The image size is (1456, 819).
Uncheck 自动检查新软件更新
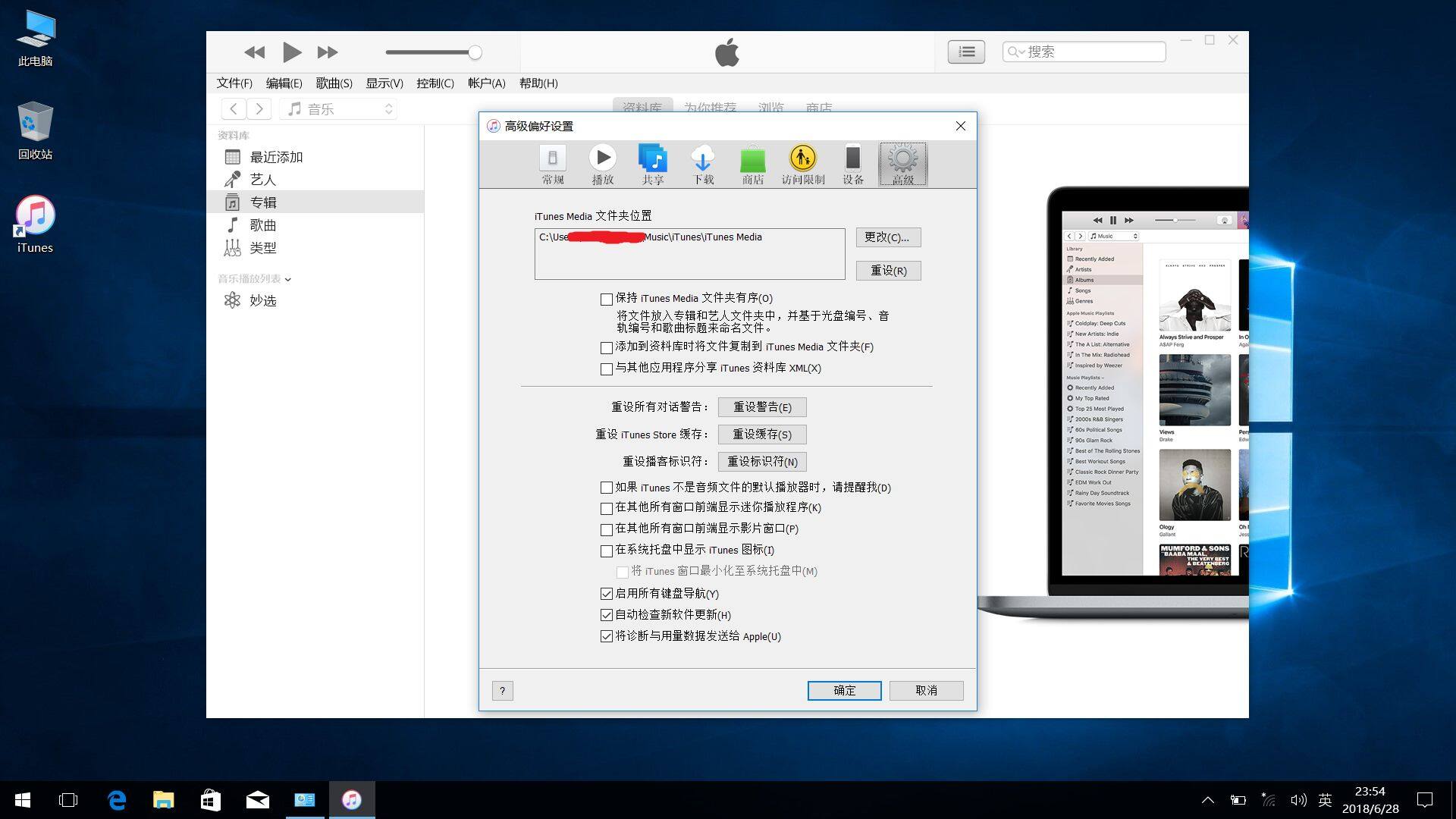coord(607,615)
